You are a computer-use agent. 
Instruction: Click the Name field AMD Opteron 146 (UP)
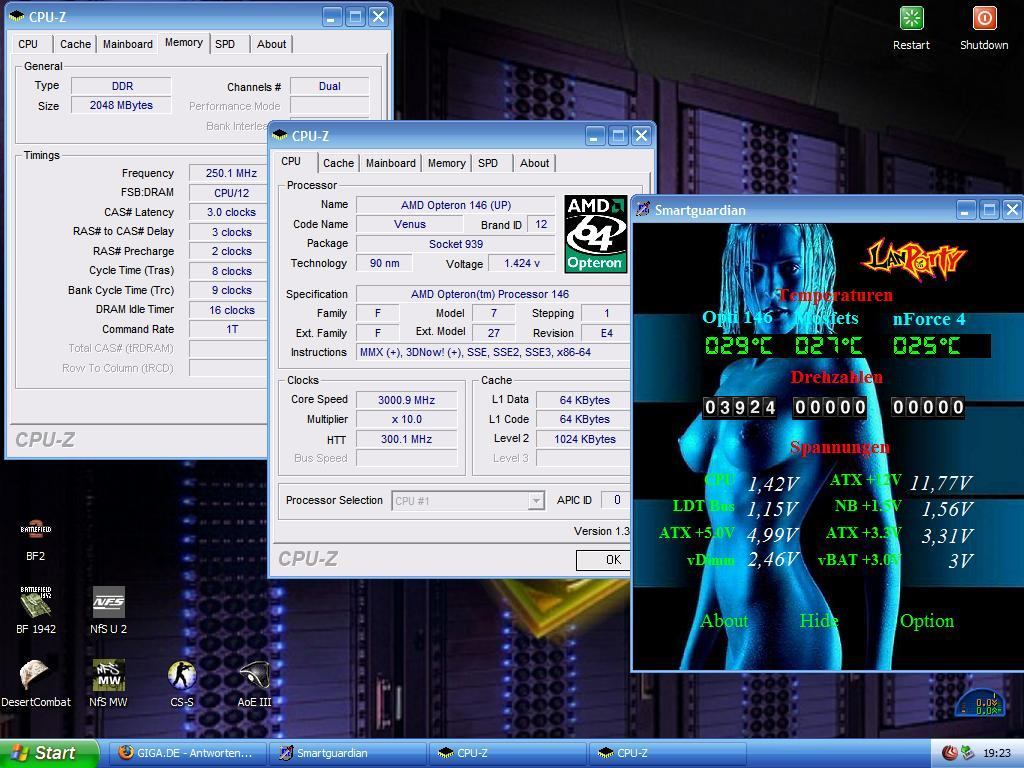[x=456, y=205]
